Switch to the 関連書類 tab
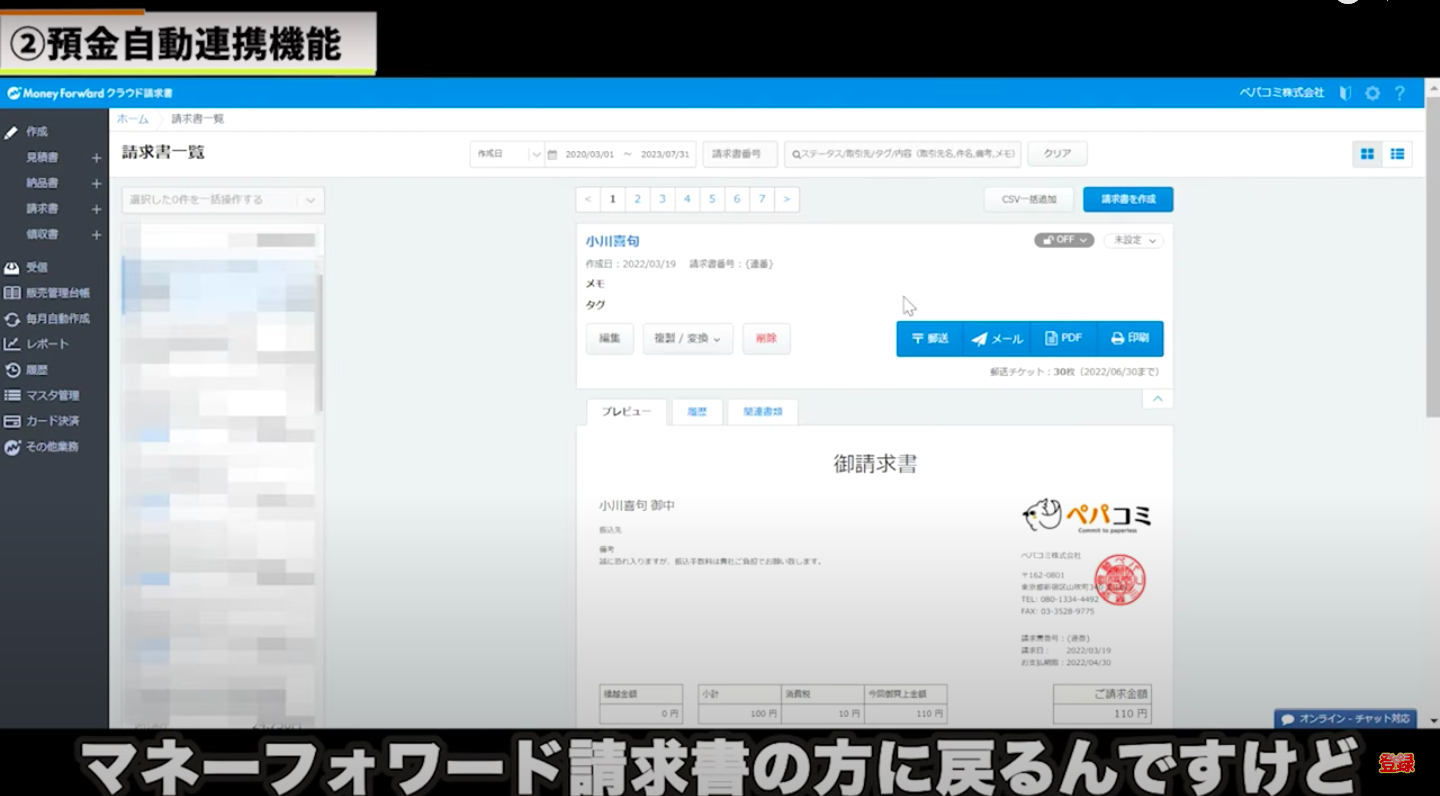This screenshot has width=1440, height=796. (762, 412)
